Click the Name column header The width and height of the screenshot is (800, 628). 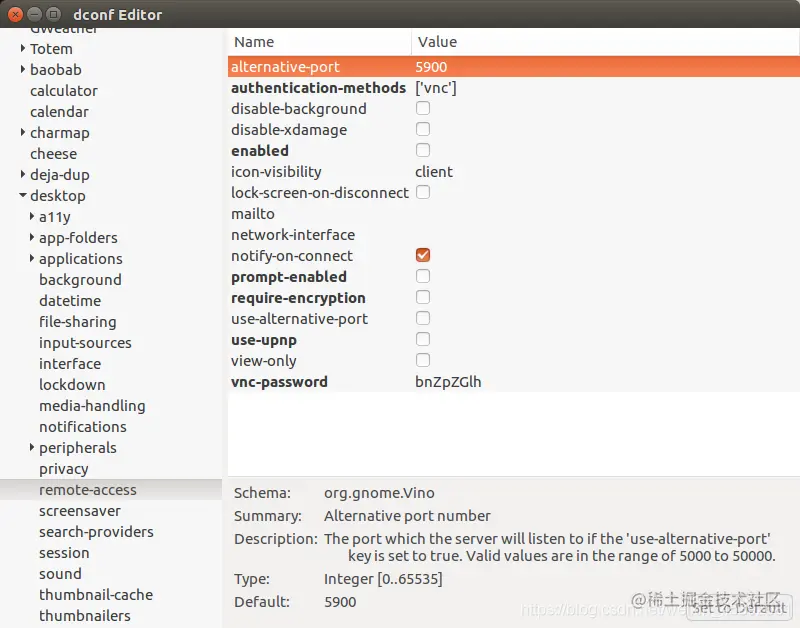pyautogui.click(x=319, y=42)
